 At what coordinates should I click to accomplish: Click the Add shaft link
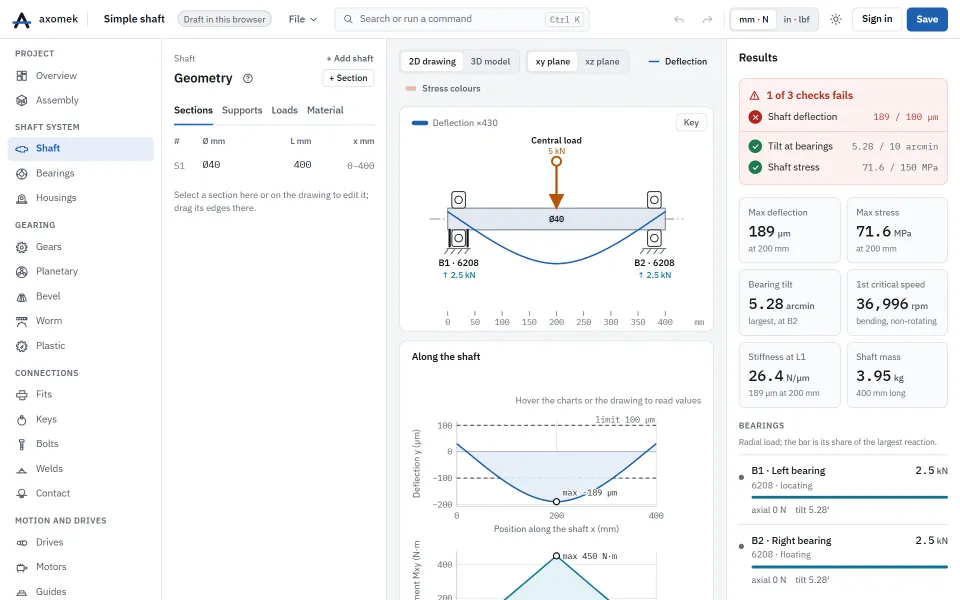350,59
